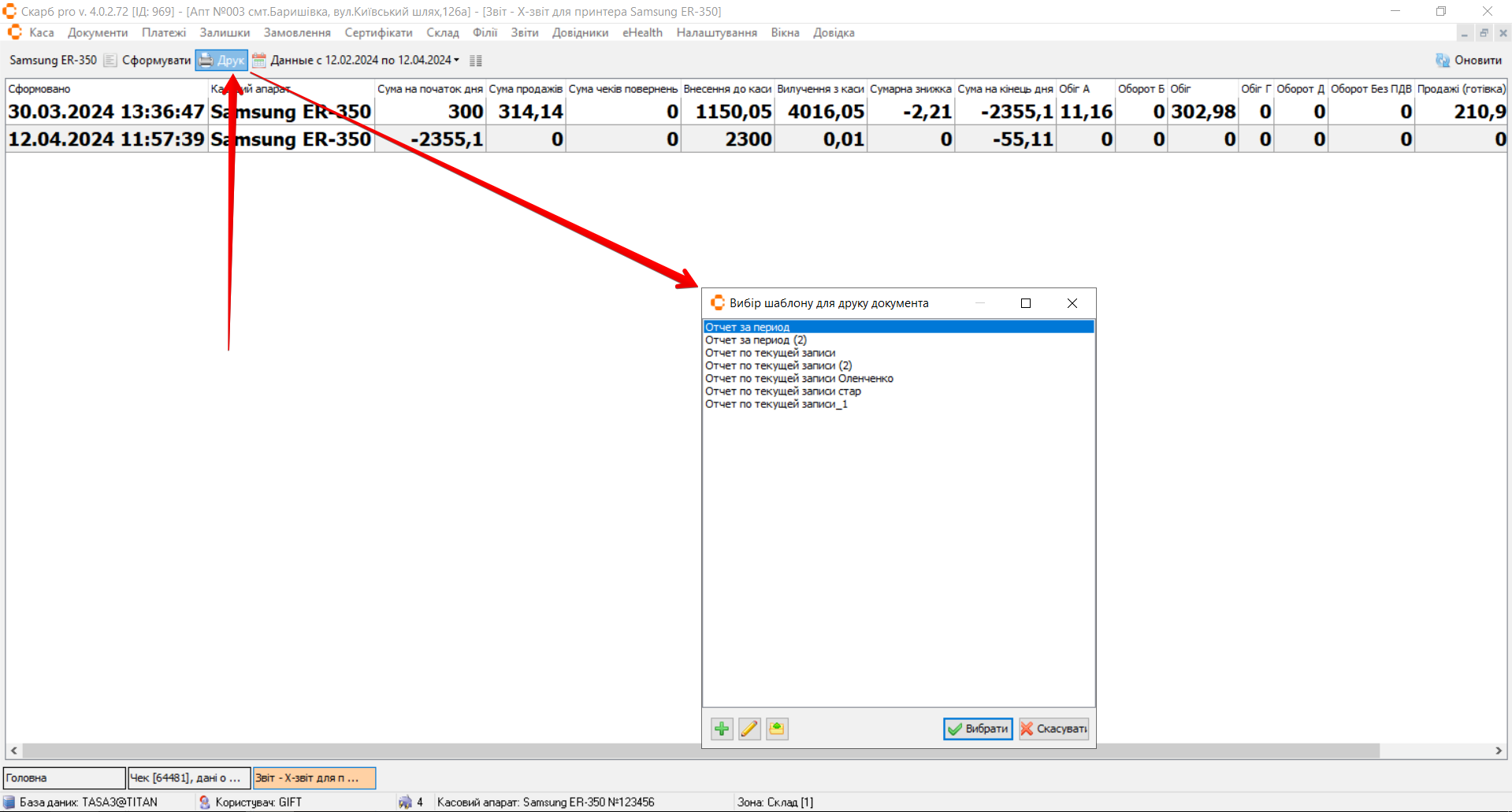Click the horizontal scrollbar right arrow
Screen dimensions: 1512x812
(x=1499, y=751)
